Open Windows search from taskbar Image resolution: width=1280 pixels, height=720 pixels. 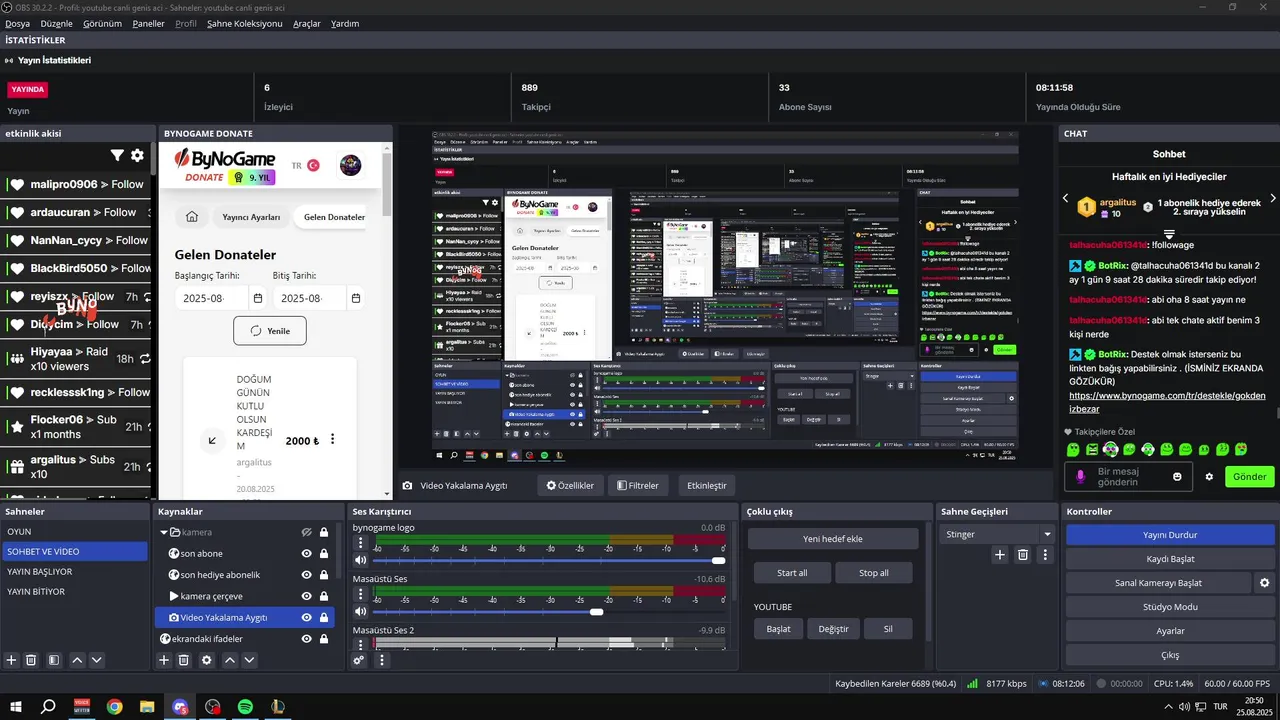click(x=48, y=707)
